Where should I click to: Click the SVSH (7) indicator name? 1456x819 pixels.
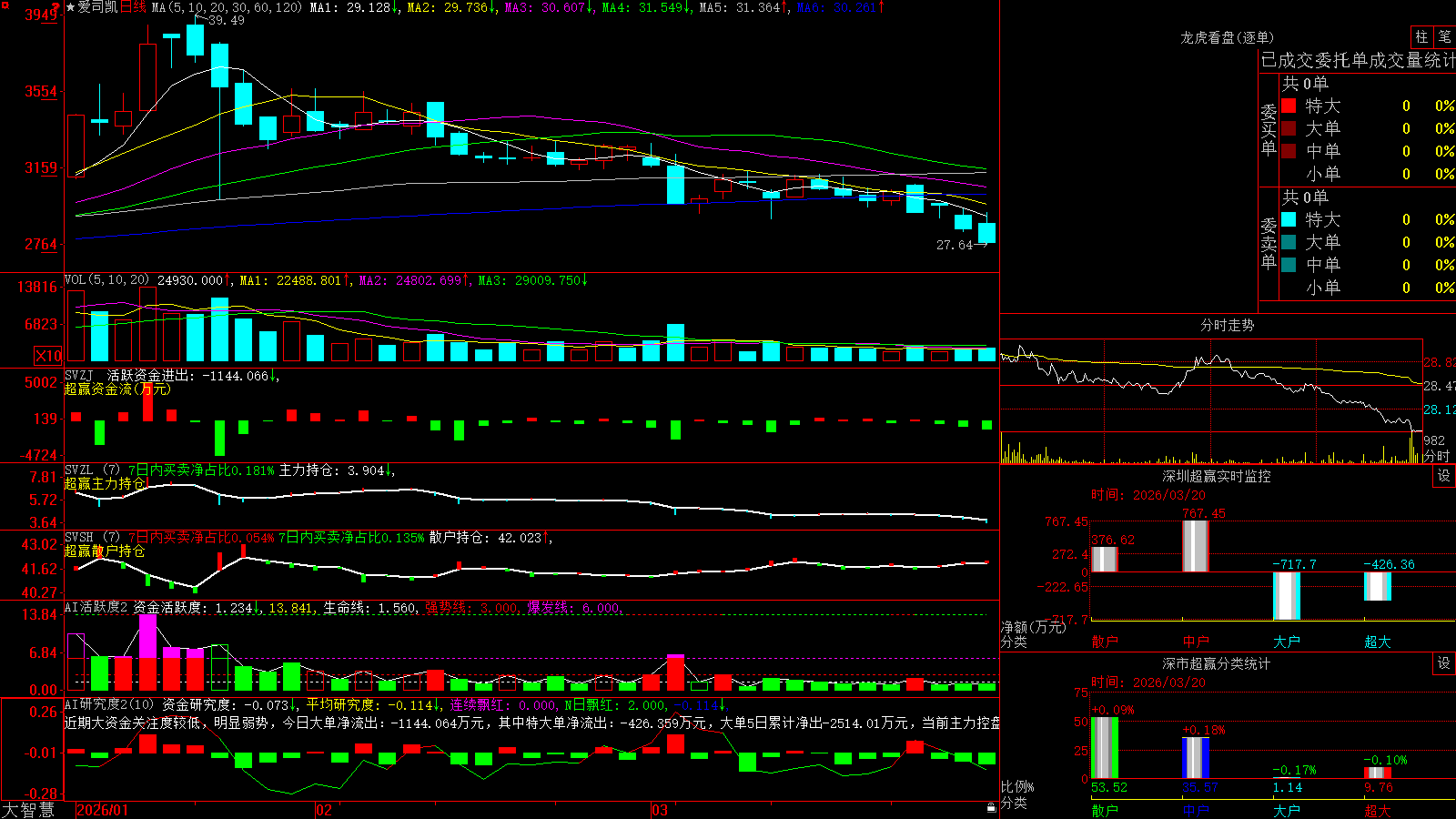click(92, 538)
